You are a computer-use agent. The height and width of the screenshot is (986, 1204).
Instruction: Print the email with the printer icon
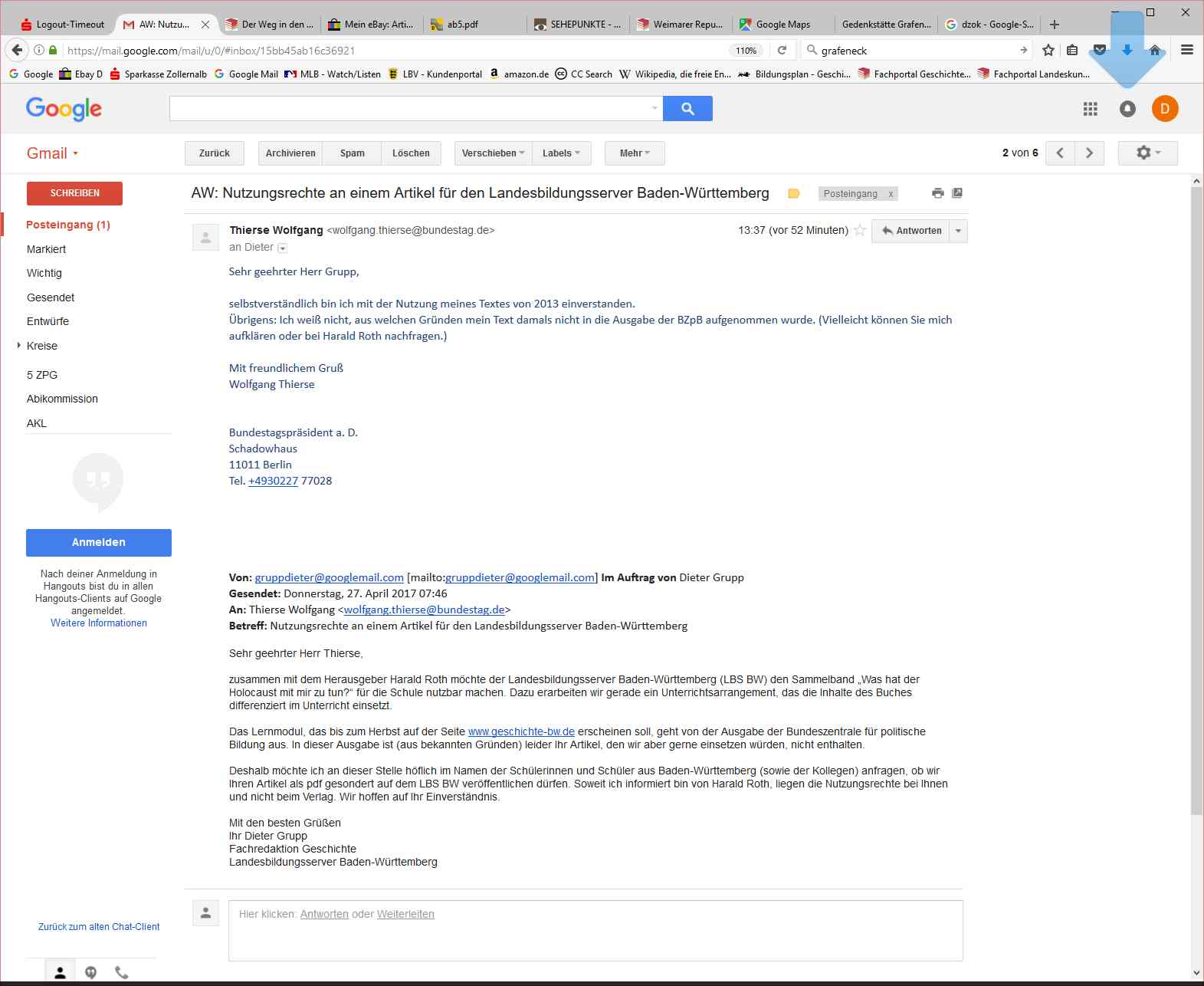tap(937, 193)
